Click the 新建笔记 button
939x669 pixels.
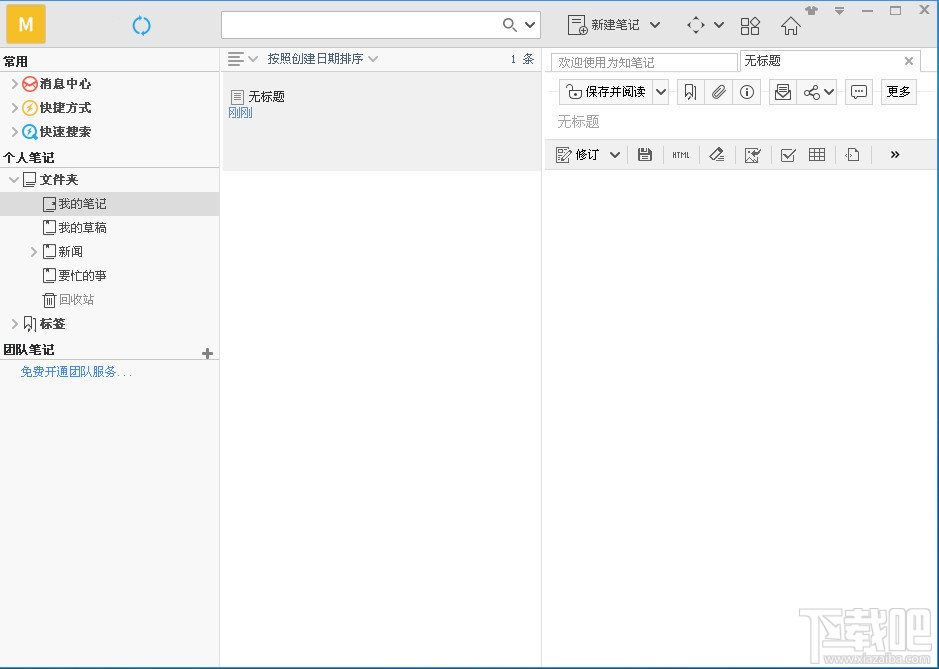click(x=604, y=25)
